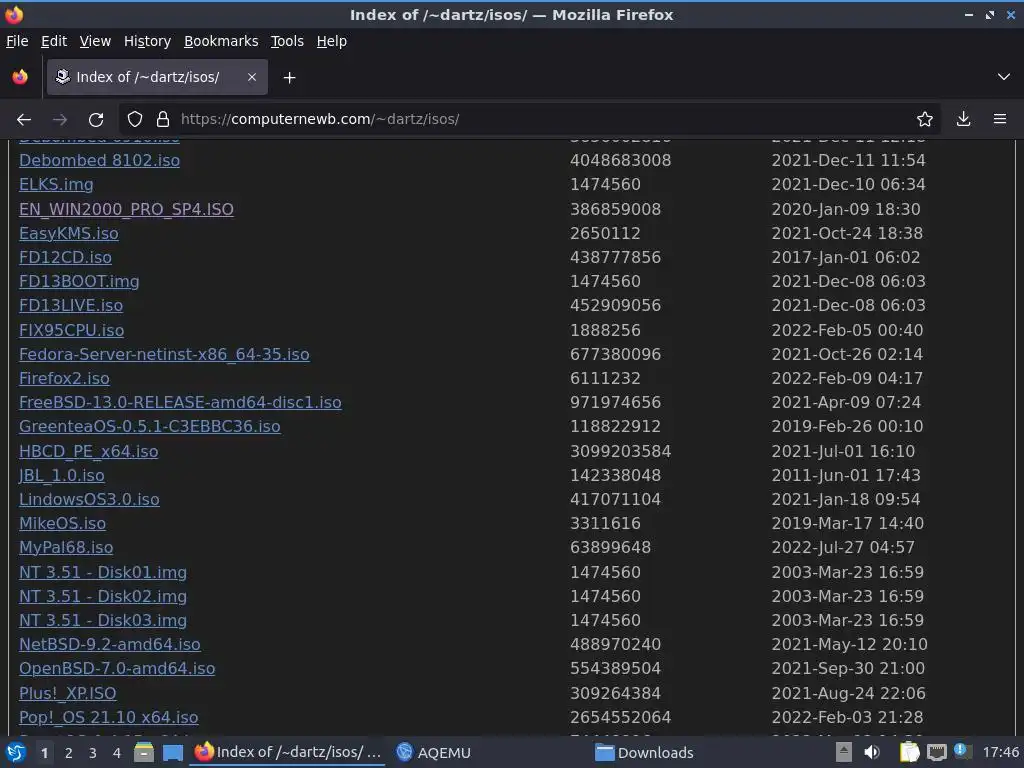Switch to the Downloads window
The width and height of the screenshot is (1024, 768).
pos(645,753)
